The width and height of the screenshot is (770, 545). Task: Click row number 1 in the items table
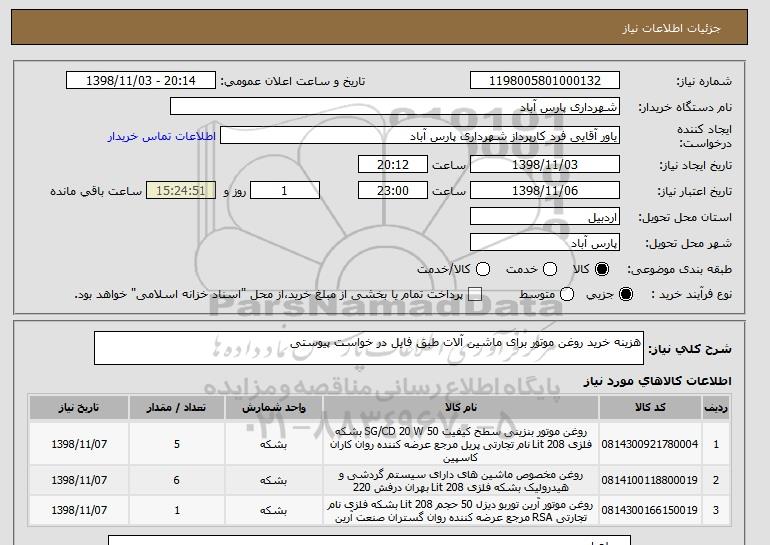point(716,444)
